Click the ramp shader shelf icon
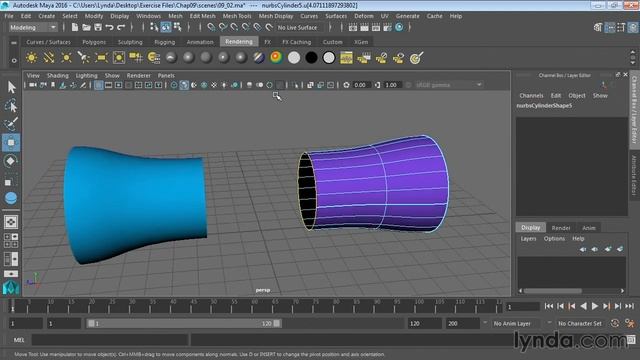The height and width of the screenshot is (360, 640). point(276,58)
